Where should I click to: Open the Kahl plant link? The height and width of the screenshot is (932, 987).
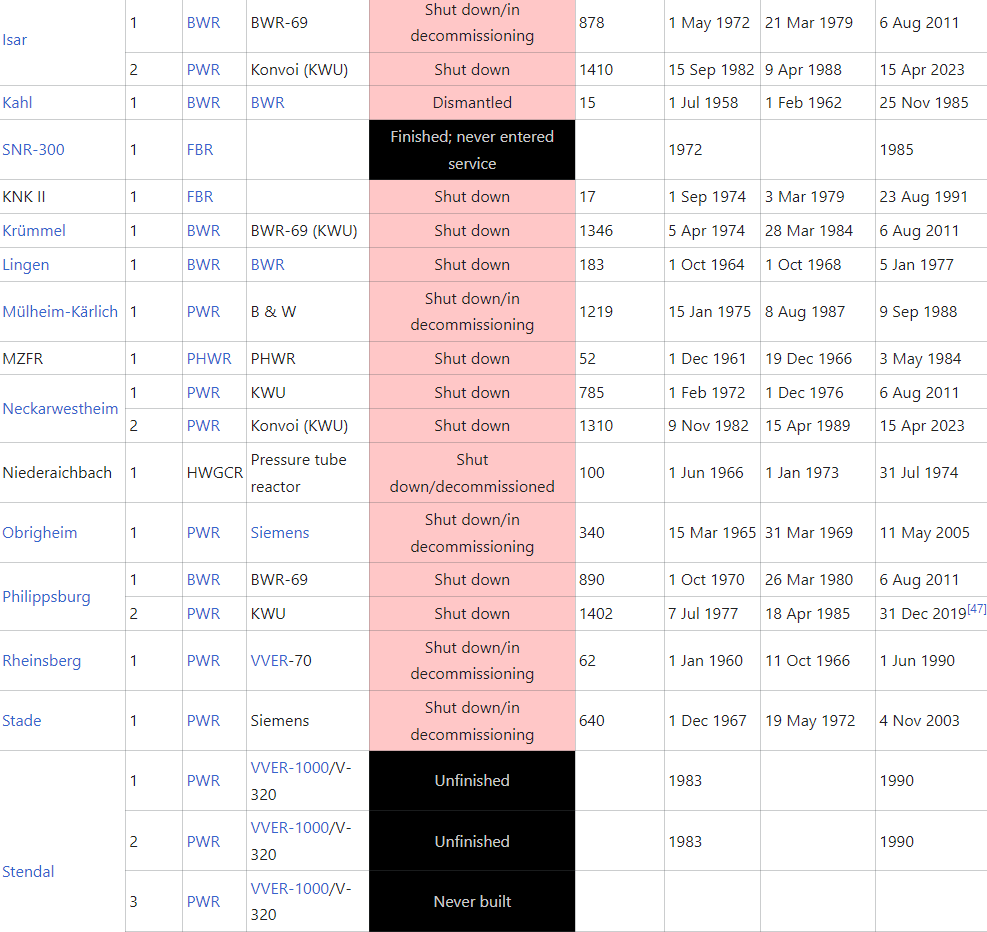17,103
